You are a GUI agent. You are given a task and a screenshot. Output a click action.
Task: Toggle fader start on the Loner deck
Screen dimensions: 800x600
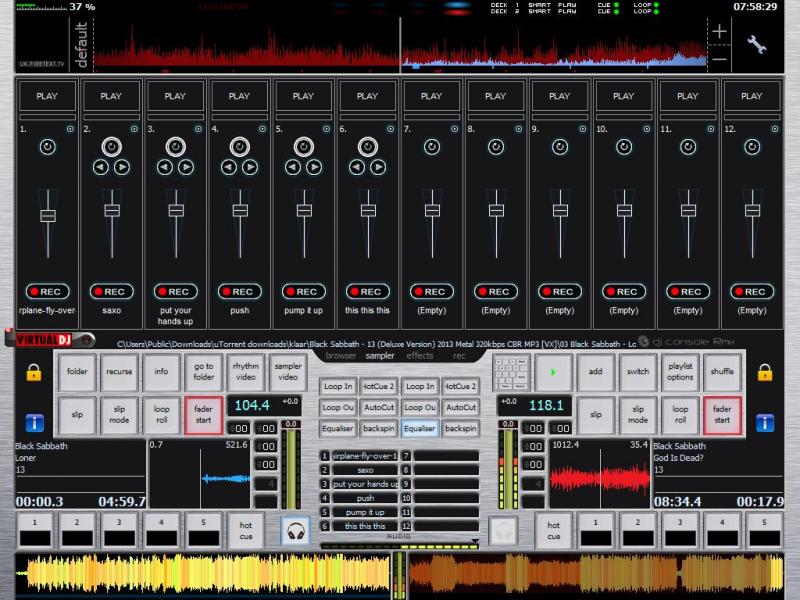[x=203, y=415]
